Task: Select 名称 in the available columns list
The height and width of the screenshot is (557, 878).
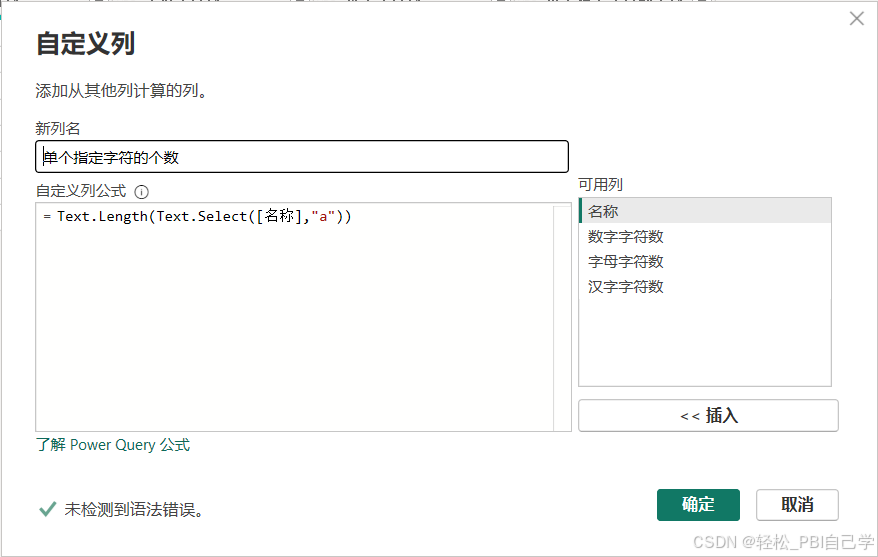Action: [705, 211]
